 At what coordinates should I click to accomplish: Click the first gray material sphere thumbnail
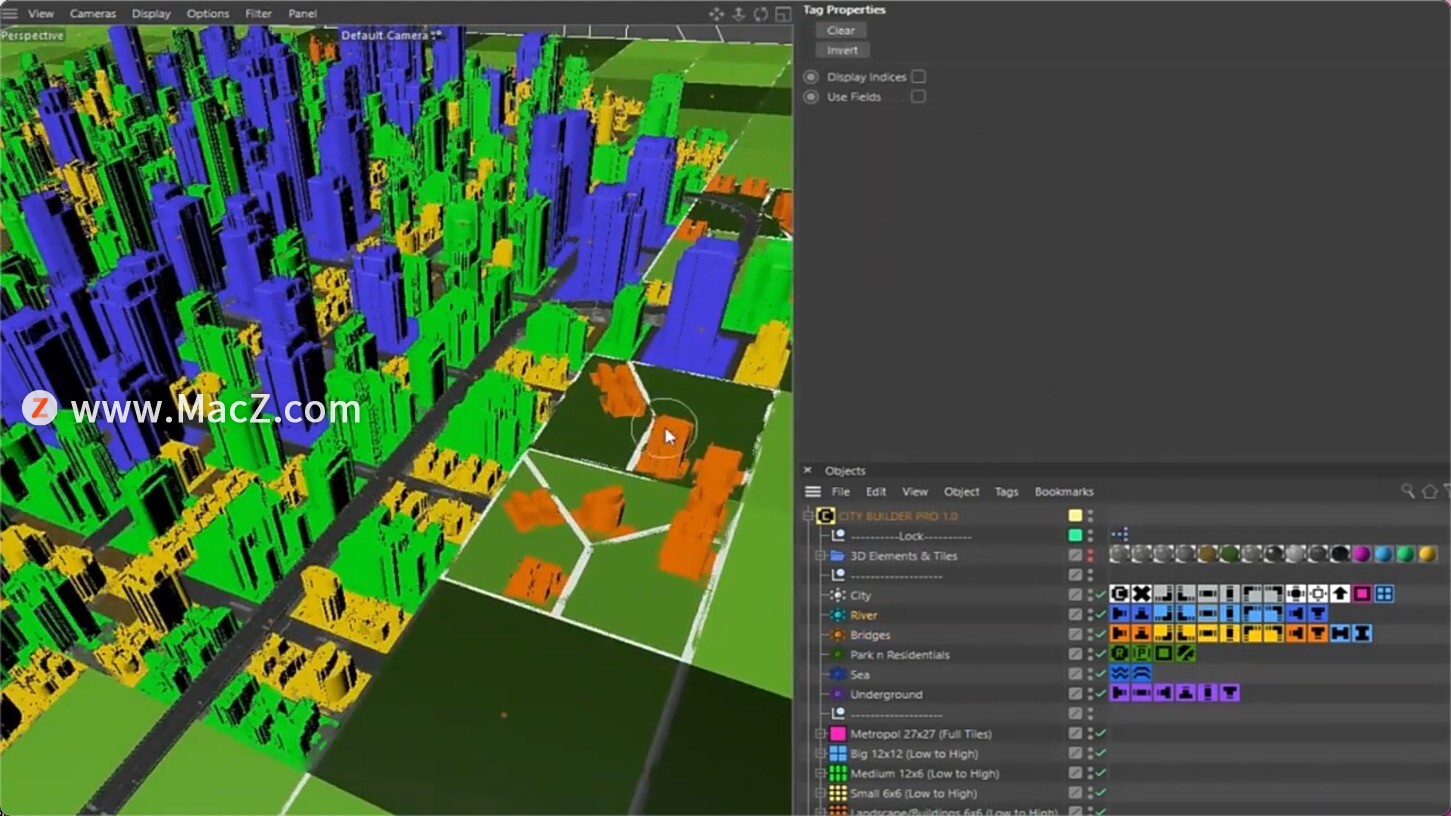pos(1117,554)
